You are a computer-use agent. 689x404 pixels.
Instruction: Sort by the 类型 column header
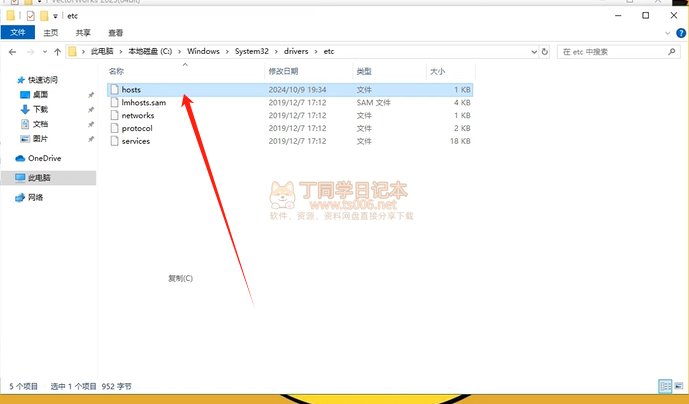(364, 71)
